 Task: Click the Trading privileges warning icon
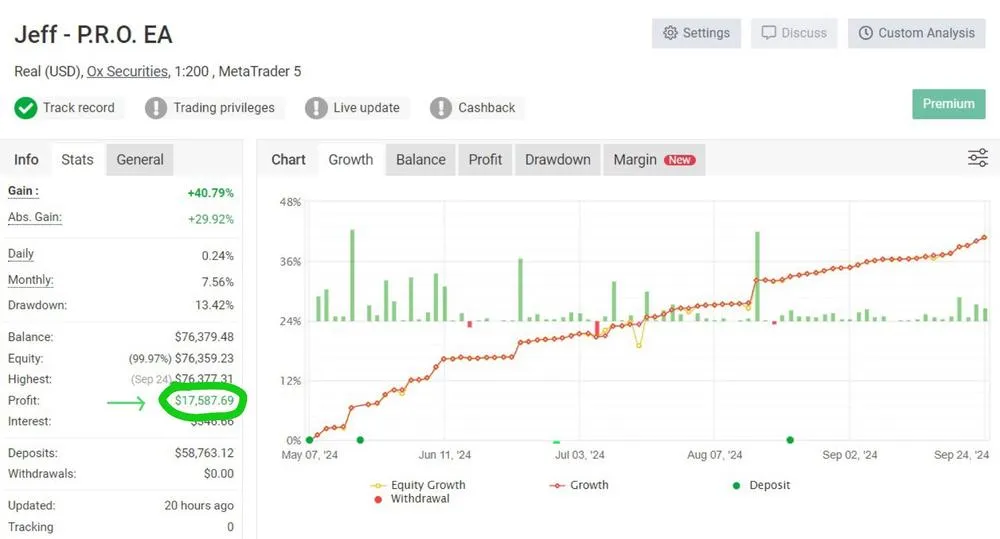(x=156, y=108)
